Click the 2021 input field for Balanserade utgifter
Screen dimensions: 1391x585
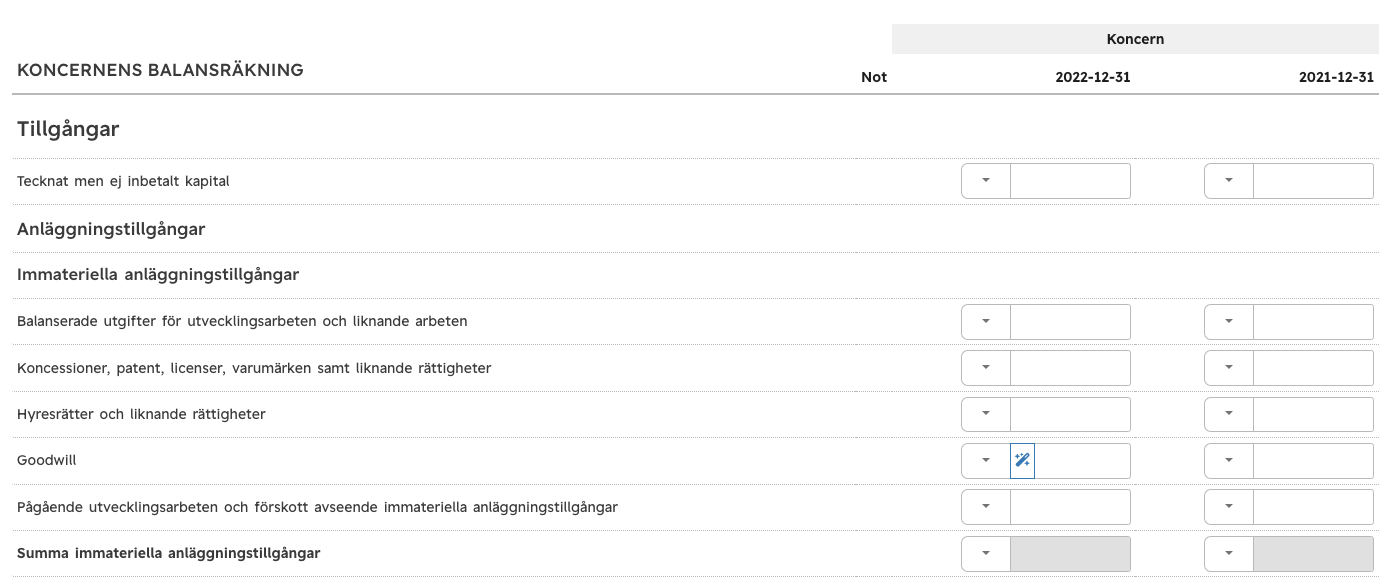pos(1314,322)
